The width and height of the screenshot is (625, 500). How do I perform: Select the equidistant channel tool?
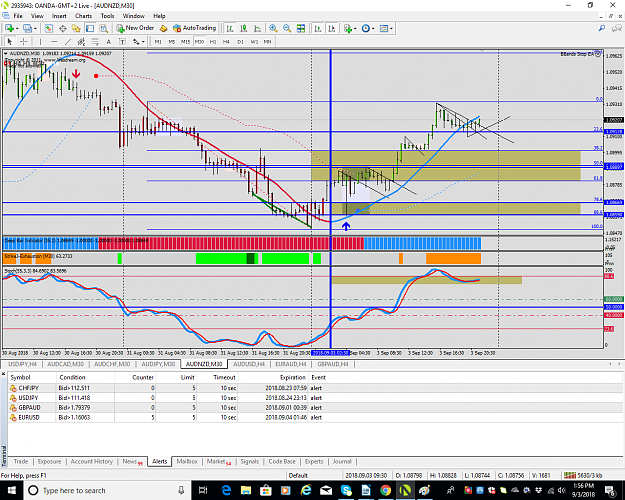[x=81, y=41]
